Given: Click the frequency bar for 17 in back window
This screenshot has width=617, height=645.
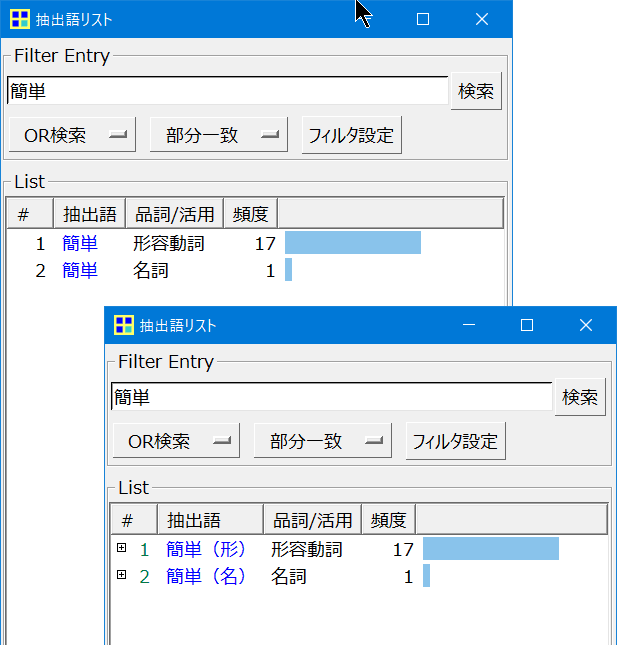Looking at the screenshot, I should click(353, 242).
